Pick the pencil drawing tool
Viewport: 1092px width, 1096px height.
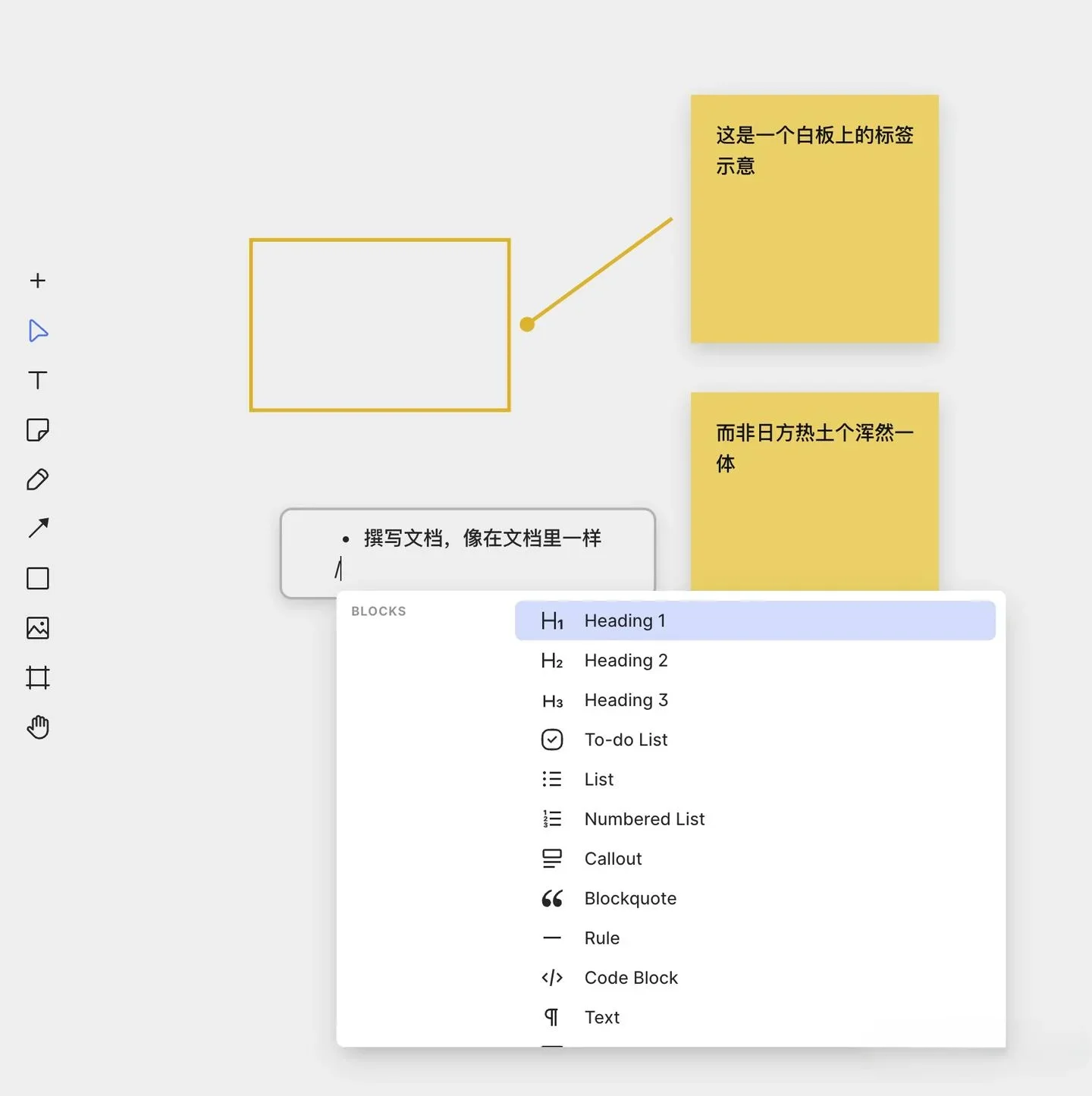[38, 479]
